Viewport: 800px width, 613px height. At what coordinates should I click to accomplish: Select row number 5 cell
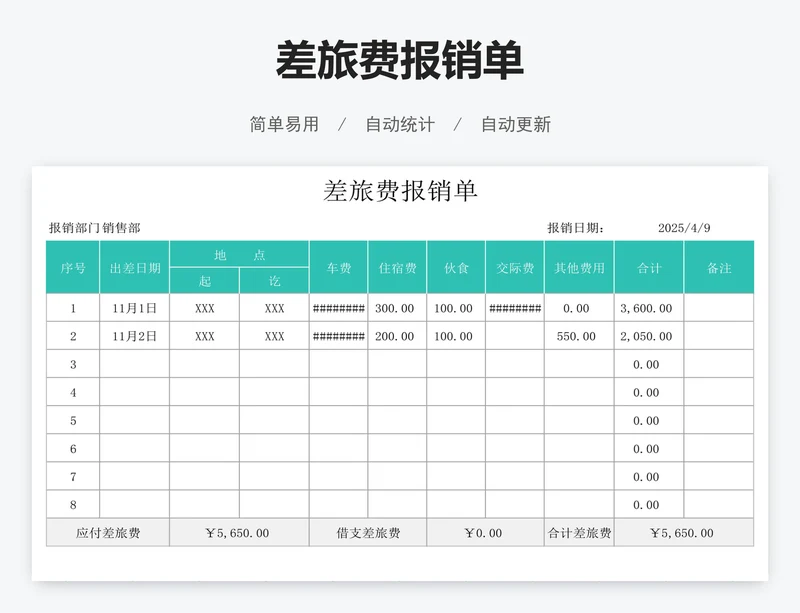[73, 420]
